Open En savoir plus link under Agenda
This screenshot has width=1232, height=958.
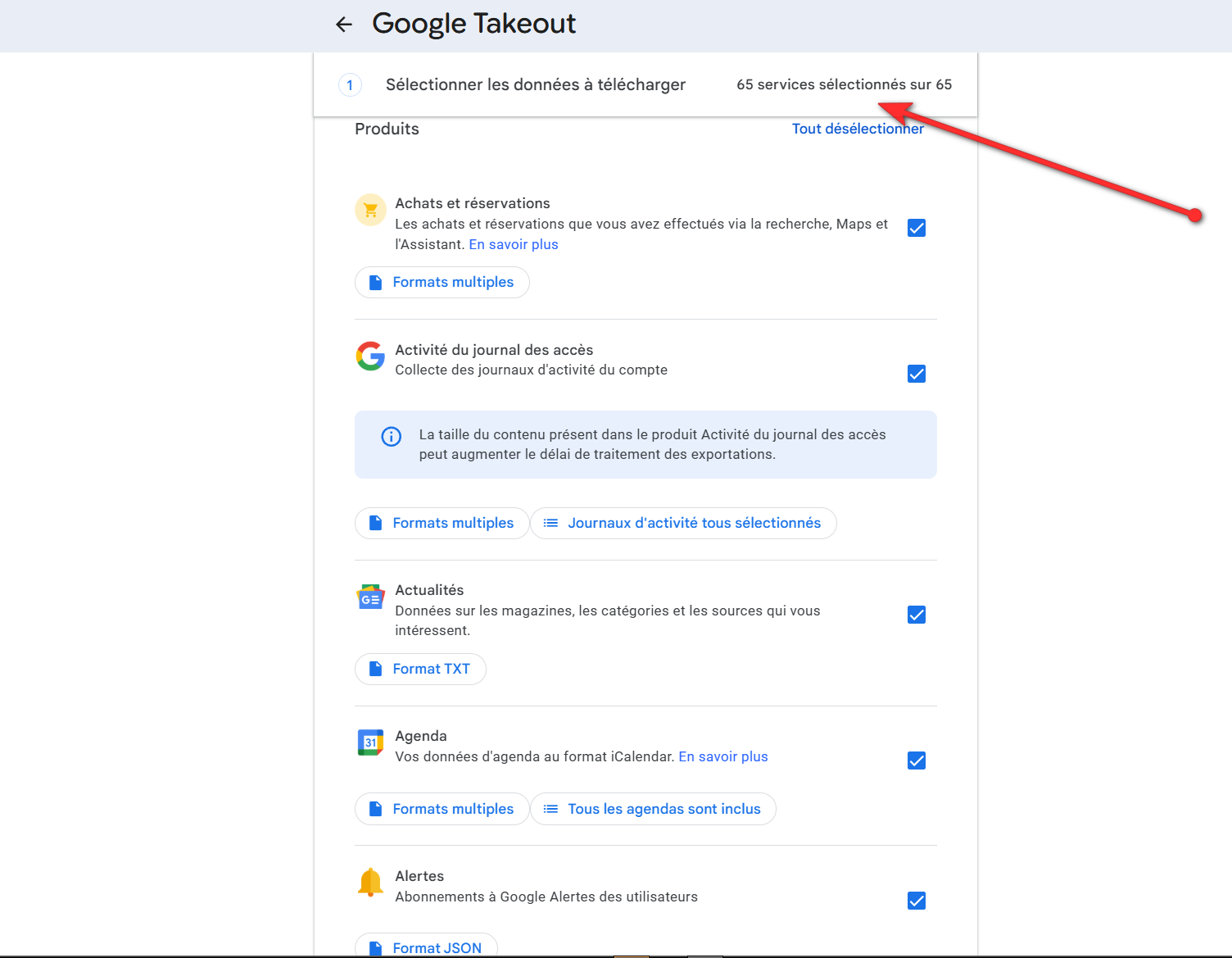[723, 756]
